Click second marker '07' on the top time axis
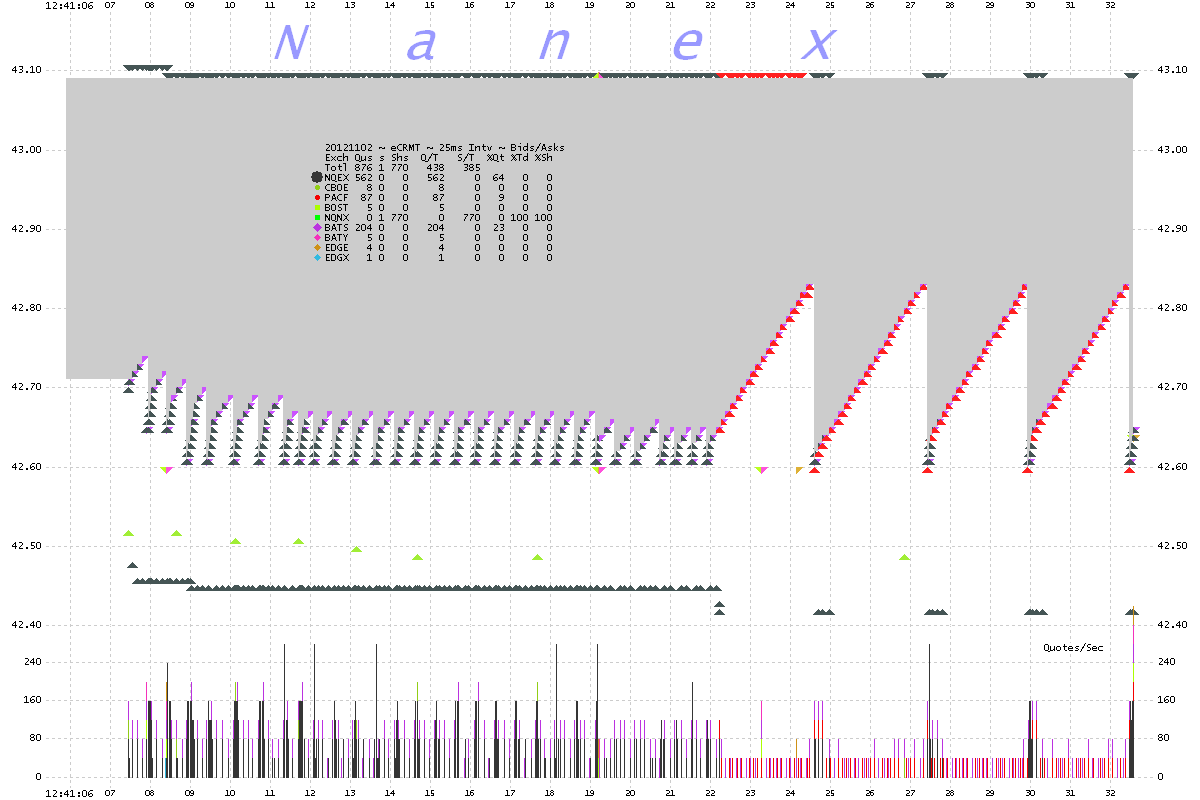This screenshot has width=1200, height=800. 109,5
